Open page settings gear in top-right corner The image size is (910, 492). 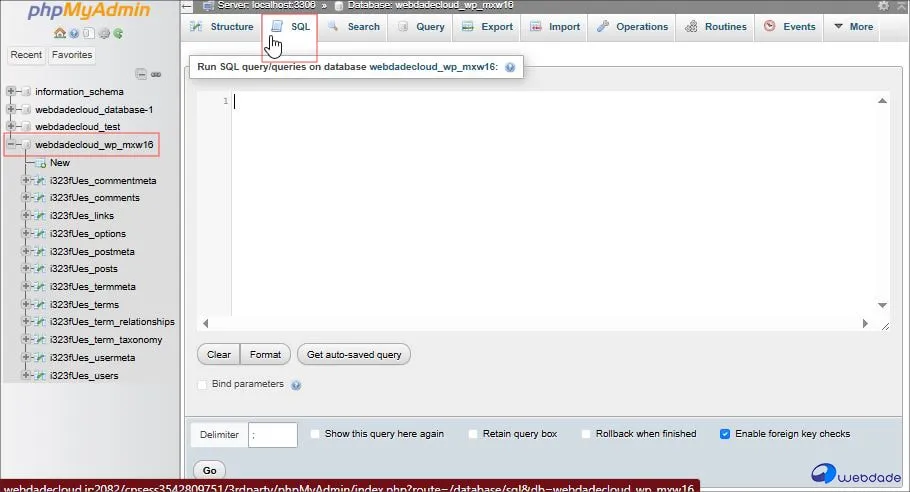pyautogui.click(x=883, y=5)
